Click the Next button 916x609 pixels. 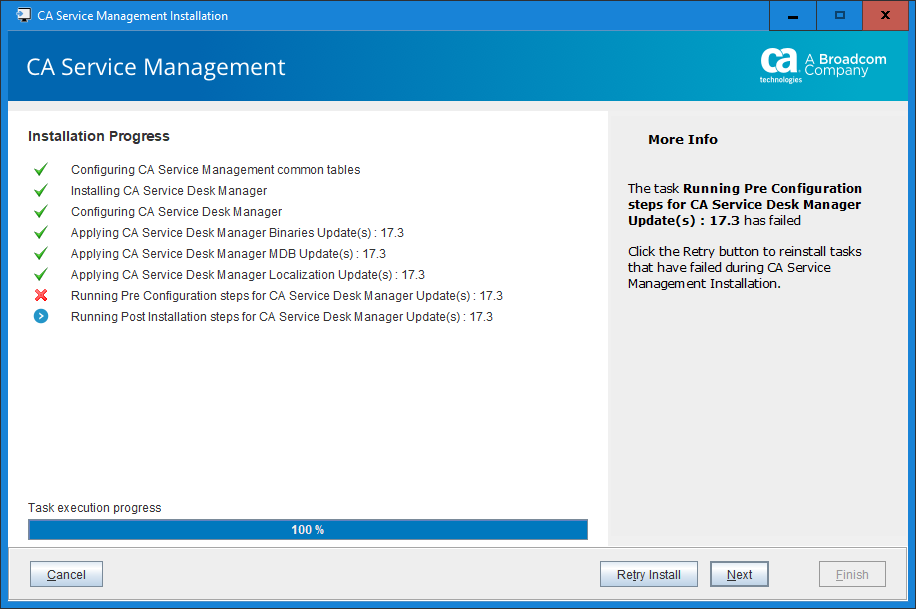(739, 574)
